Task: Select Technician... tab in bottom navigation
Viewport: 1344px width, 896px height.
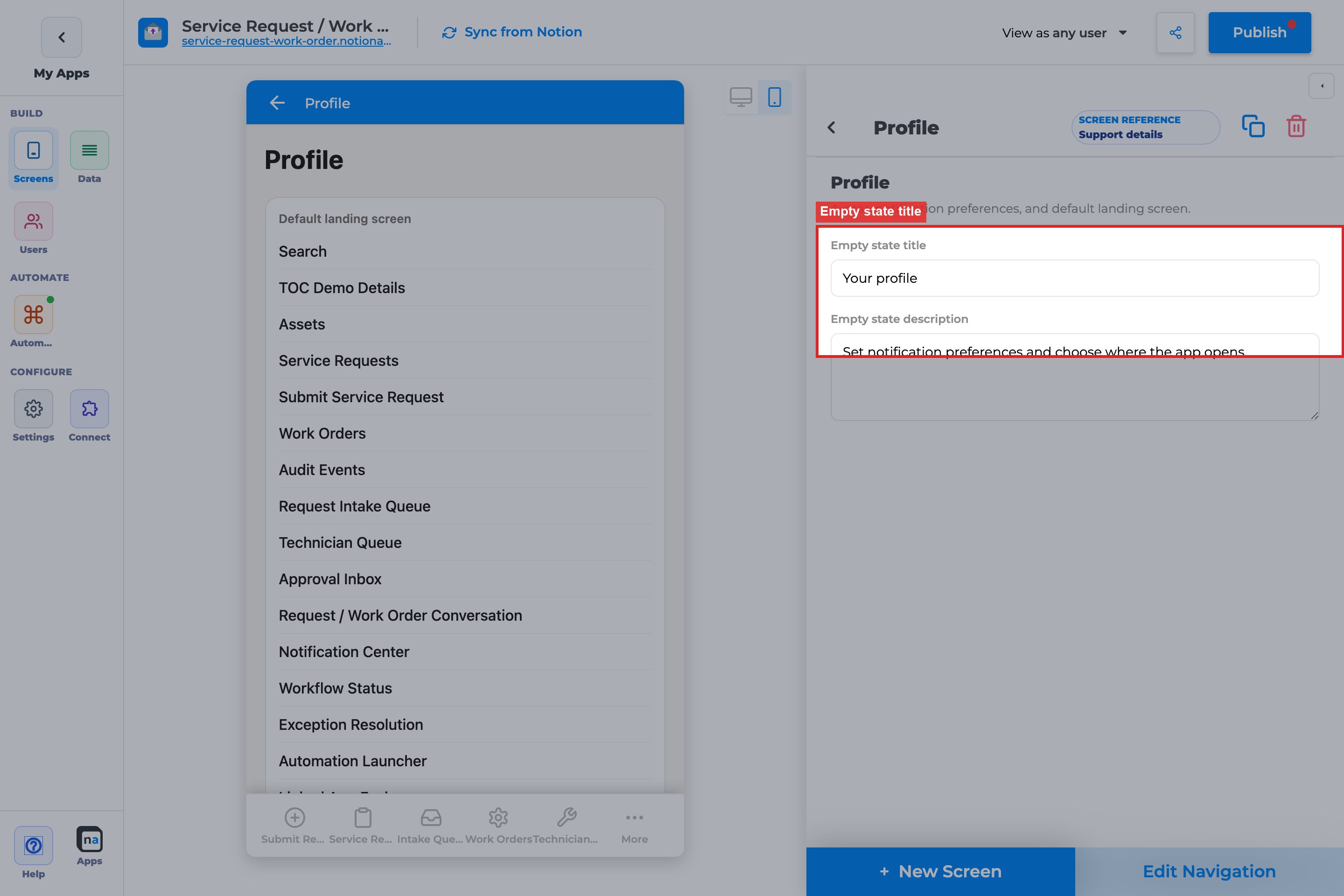Action: (566, 825)
